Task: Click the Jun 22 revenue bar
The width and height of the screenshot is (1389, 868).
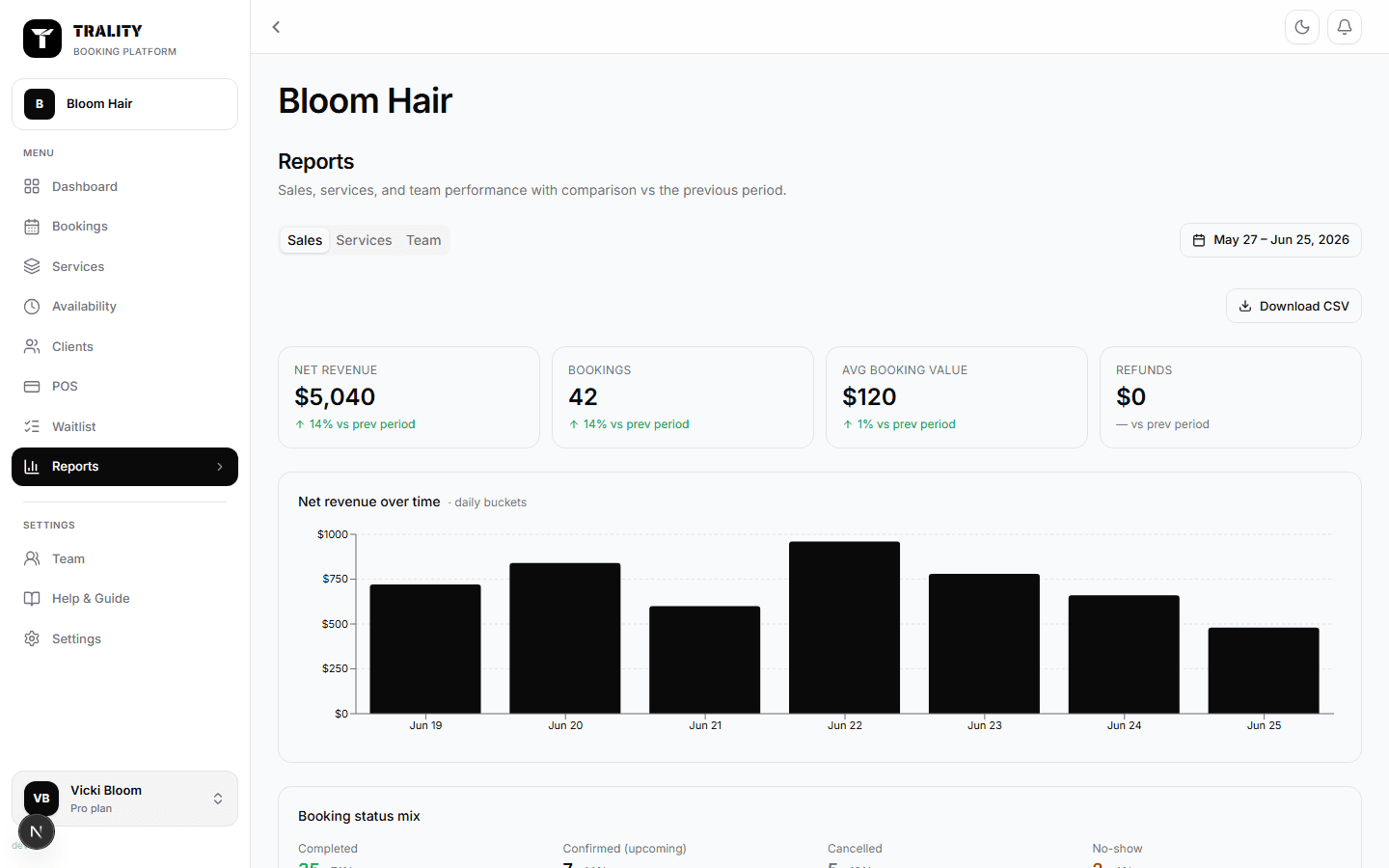Action: point(845,628)
